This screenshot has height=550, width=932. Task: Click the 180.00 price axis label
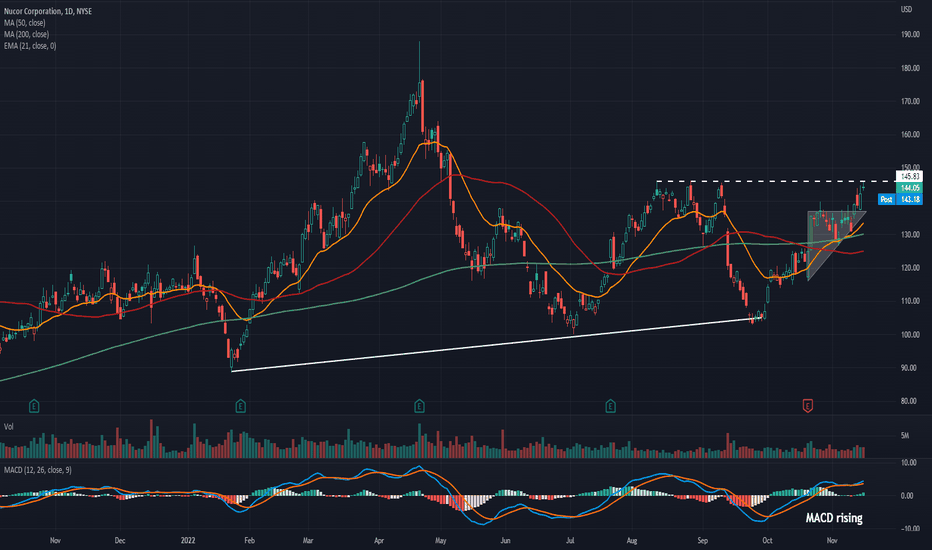coord(910,68)
